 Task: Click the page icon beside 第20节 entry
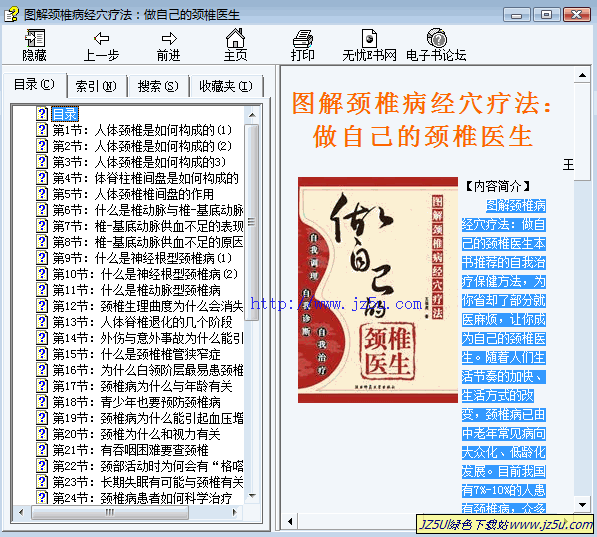(42, 434)
